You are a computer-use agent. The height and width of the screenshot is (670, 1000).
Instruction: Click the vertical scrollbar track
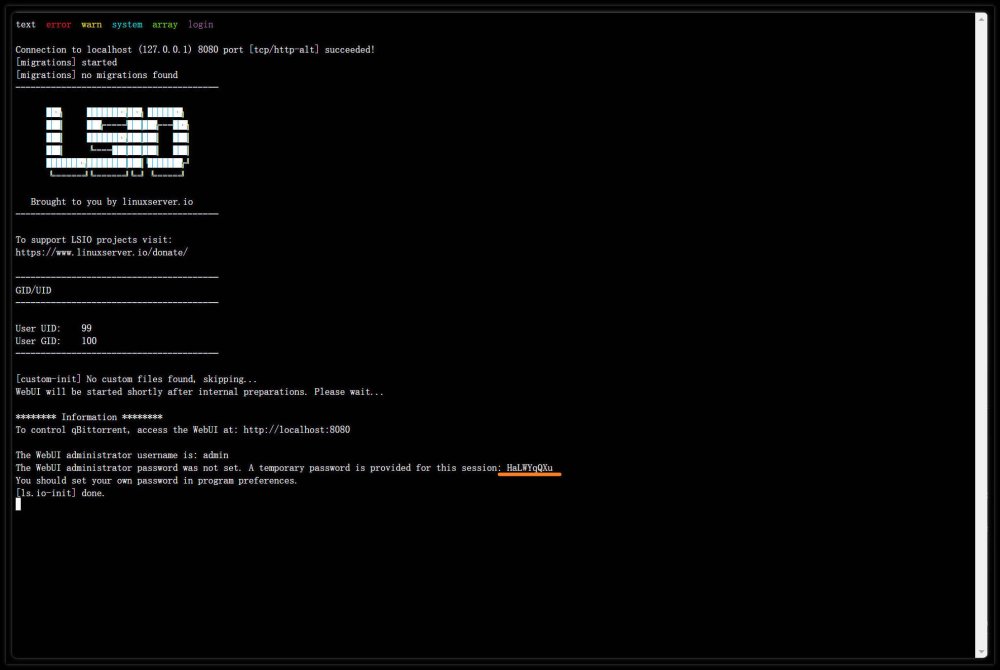(982, 335)
